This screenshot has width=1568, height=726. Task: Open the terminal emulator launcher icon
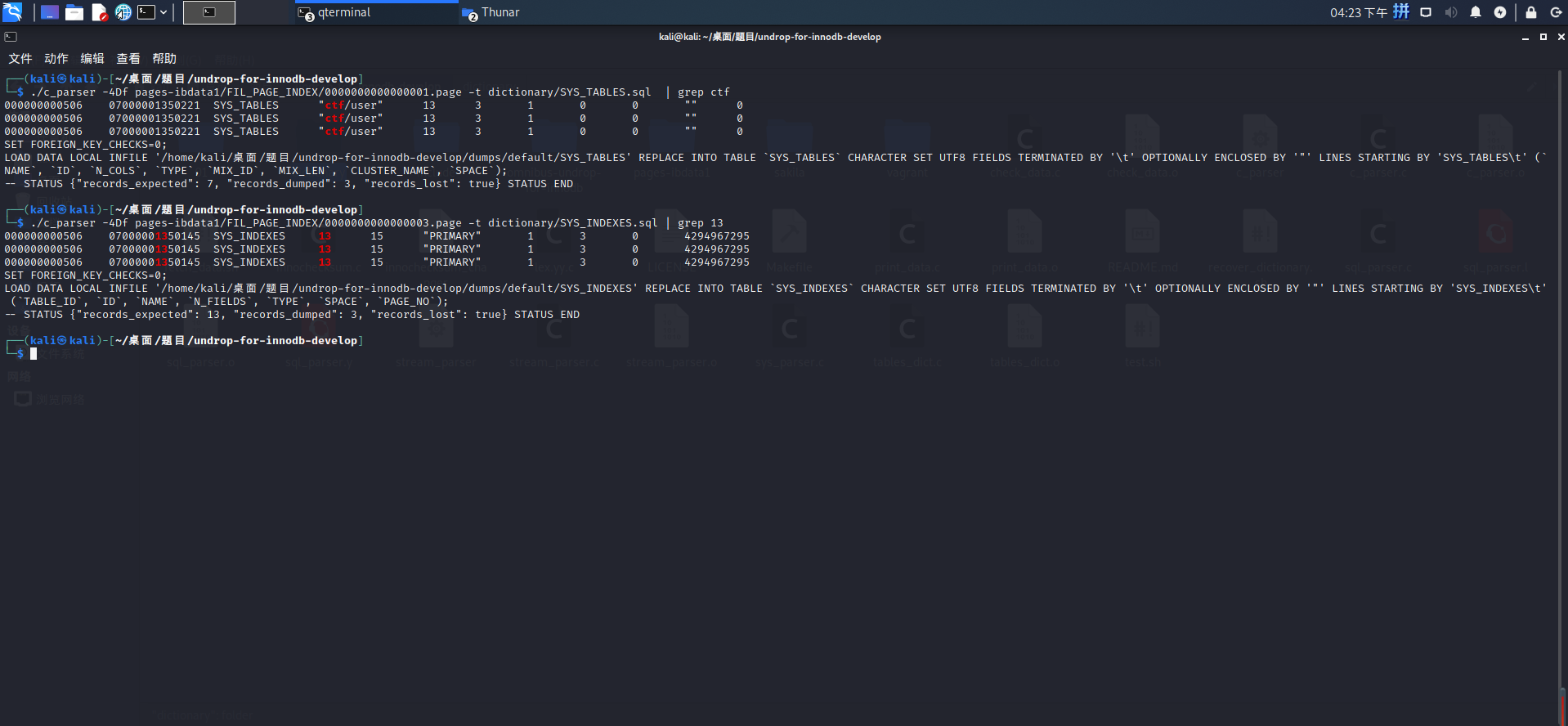pyautogui.click(x=146, y=12)
